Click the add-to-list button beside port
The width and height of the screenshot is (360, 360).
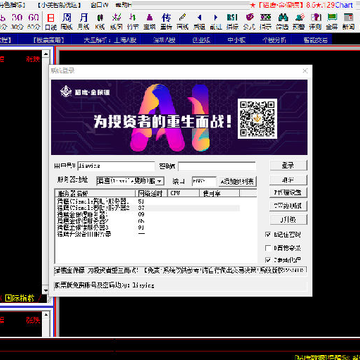(x=237, y=182)
